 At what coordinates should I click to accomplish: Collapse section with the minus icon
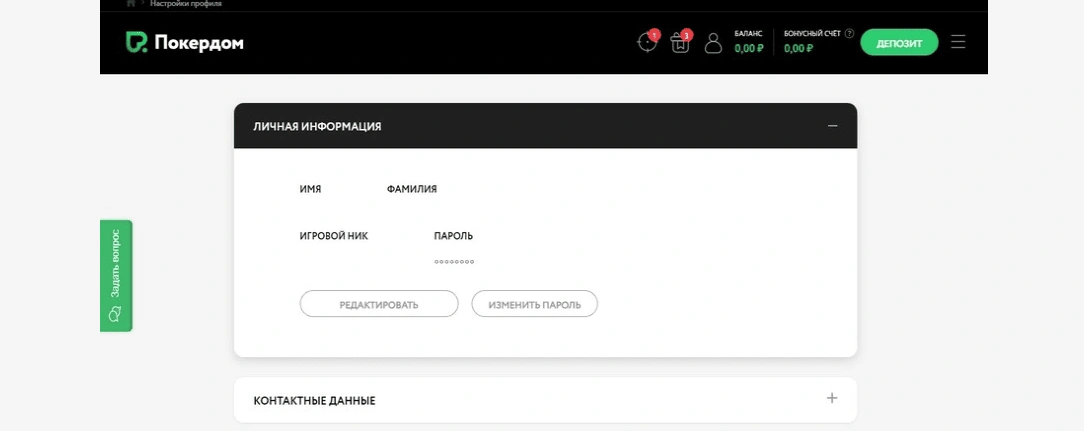click(x=832, y=126)
